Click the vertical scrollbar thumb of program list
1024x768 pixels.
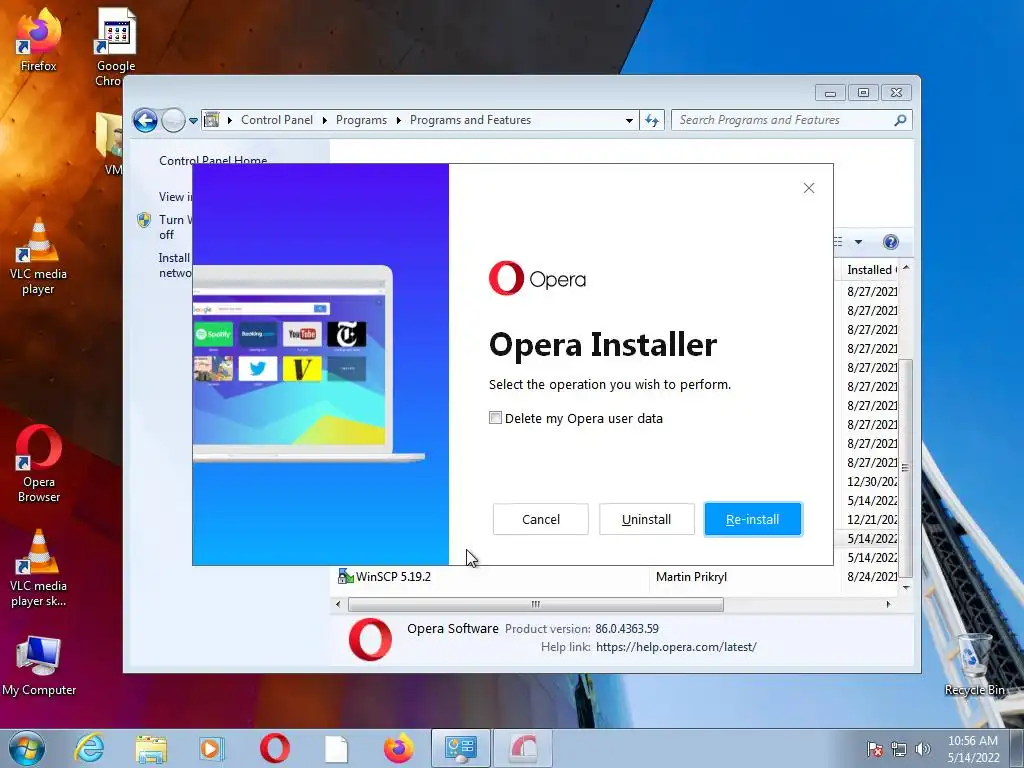906,468
